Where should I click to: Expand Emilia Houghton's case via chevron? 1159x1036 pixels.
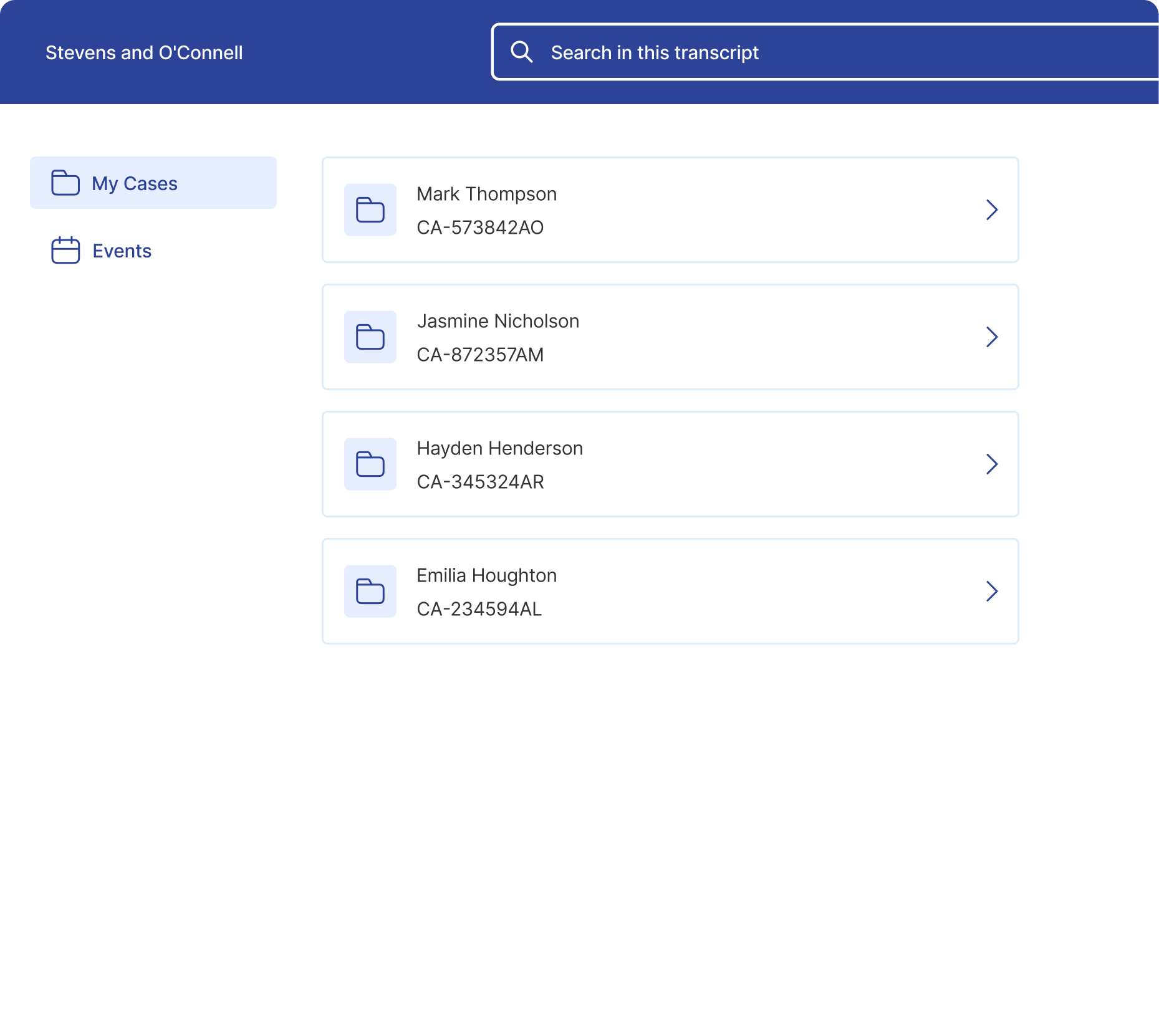coord(991,591)
